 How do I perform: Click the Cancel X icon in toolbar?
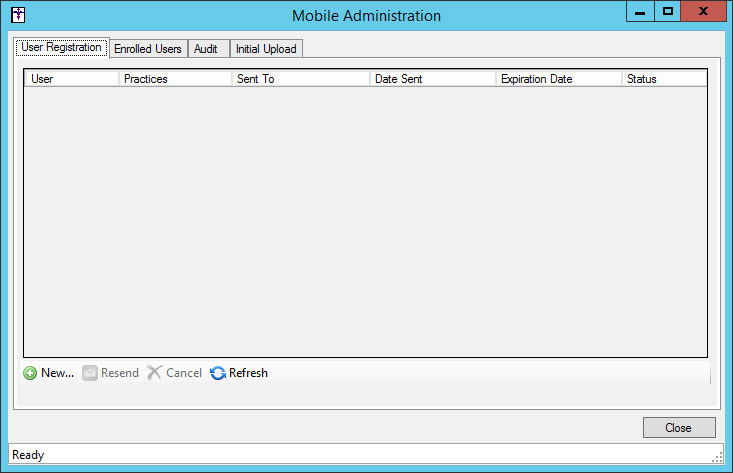point(154,373)
